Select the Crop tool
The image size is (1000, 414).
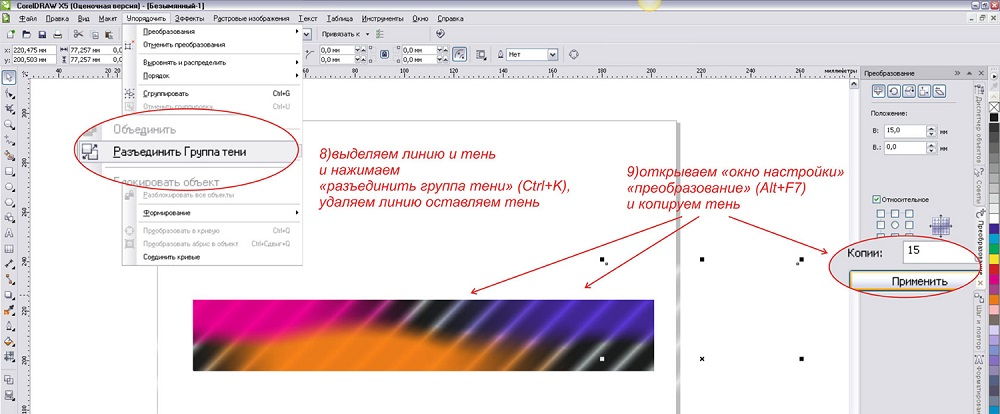click(10, 109)
